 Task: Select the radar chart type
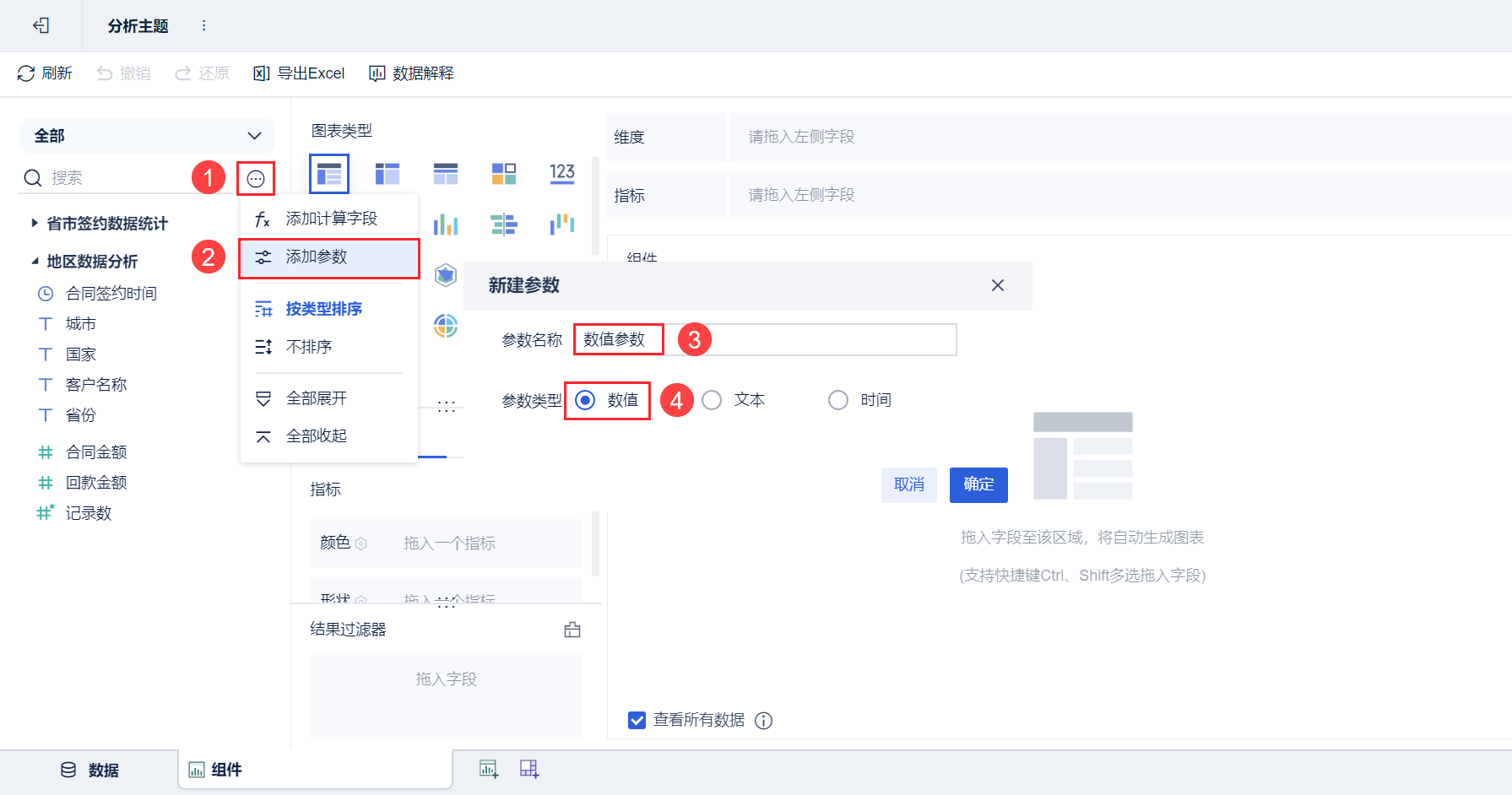pos(446,275)
